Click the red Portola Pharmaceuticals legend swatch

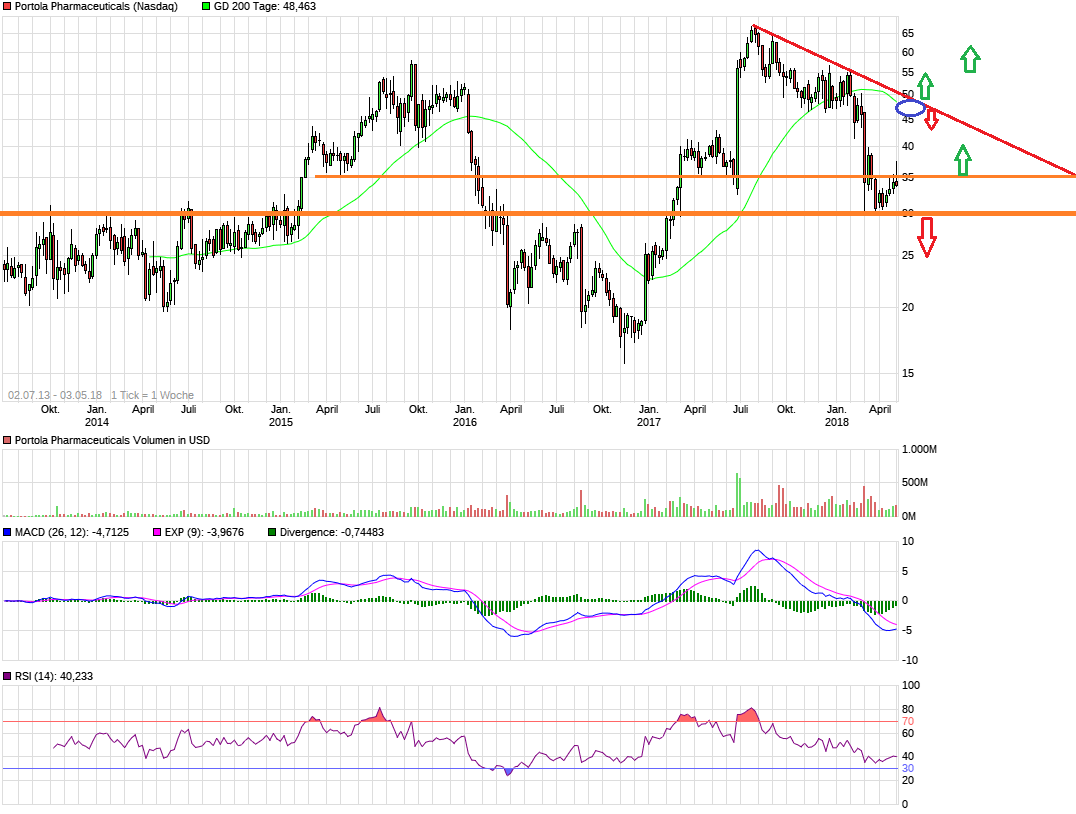(7, 6)
